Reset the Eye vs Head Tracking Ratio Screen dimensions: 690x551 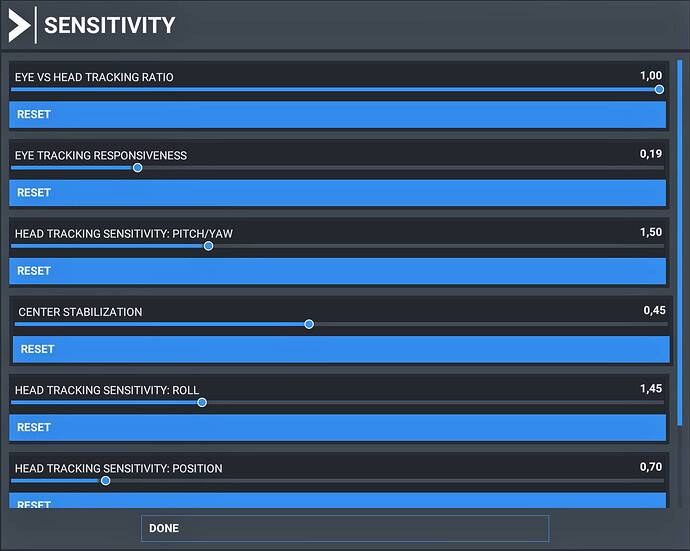[x=338, y=114]
